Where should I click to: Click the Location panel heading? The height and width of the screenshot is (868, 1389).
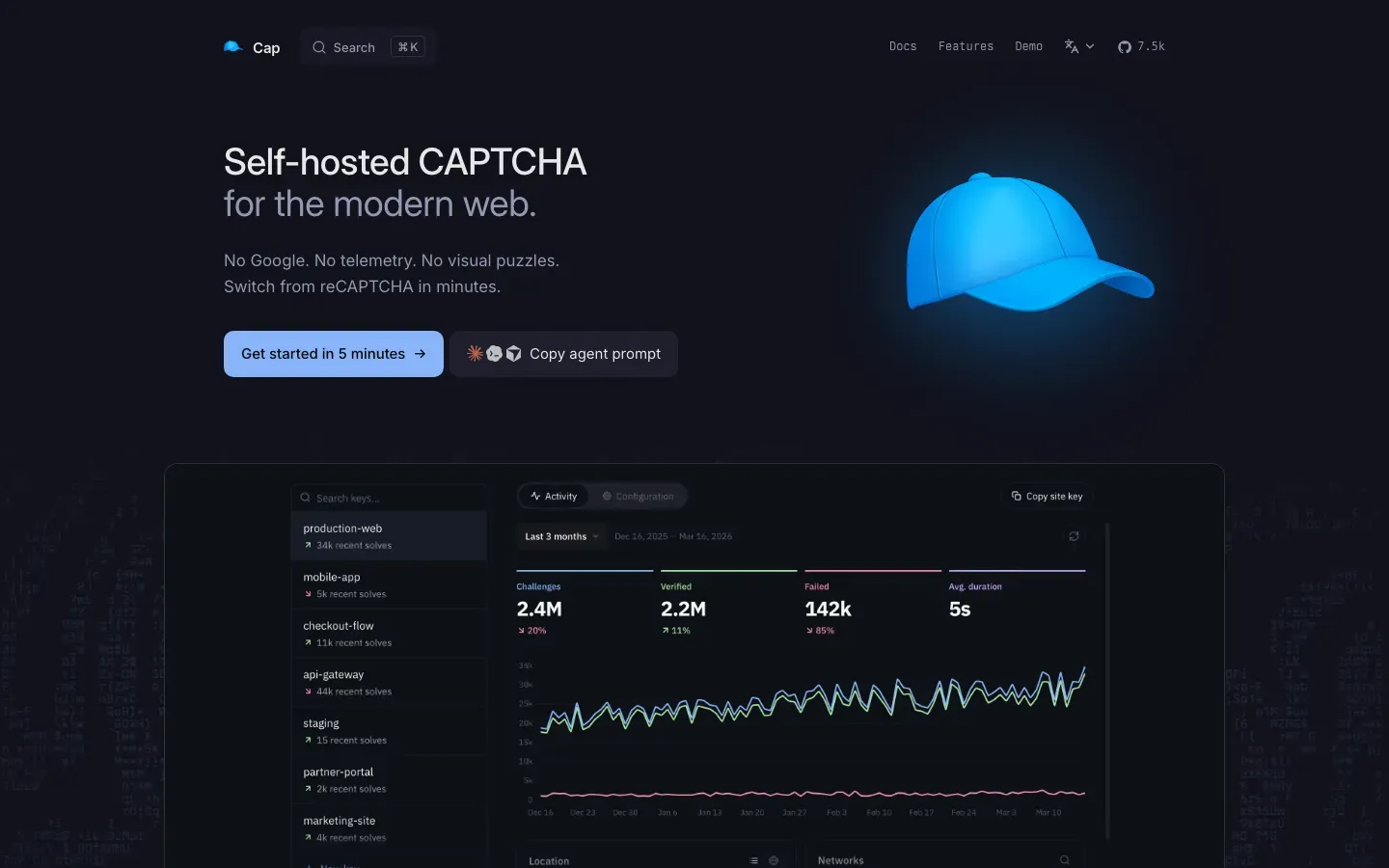(x=549, y=861)
